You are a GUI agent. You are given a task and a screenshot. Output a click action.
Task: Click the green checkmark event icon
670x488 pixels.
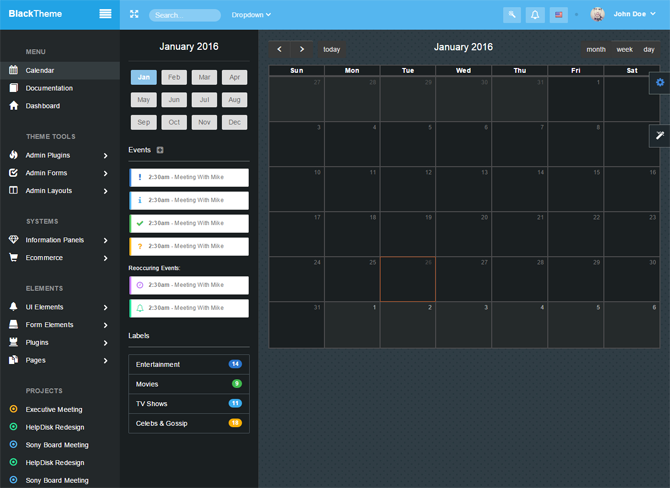tap(140, 223)
